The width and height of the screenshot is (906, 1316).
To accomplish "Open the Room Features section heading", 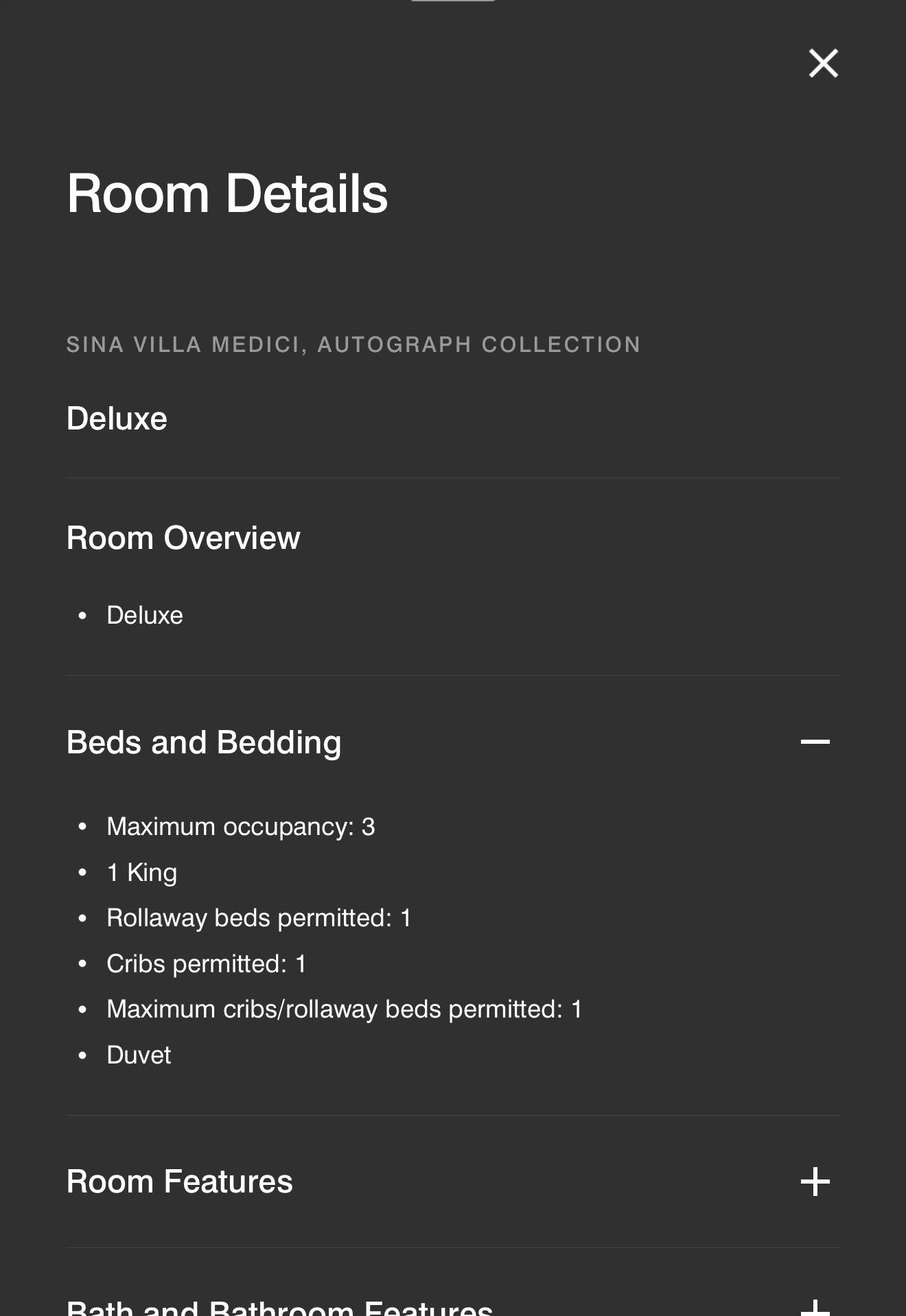I will coord(180,1182).
